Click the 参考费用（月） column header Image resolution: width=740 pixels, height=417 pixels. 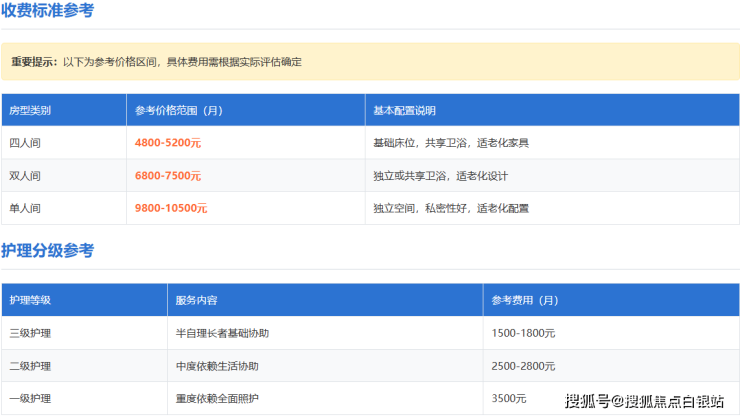click(525, 300)
